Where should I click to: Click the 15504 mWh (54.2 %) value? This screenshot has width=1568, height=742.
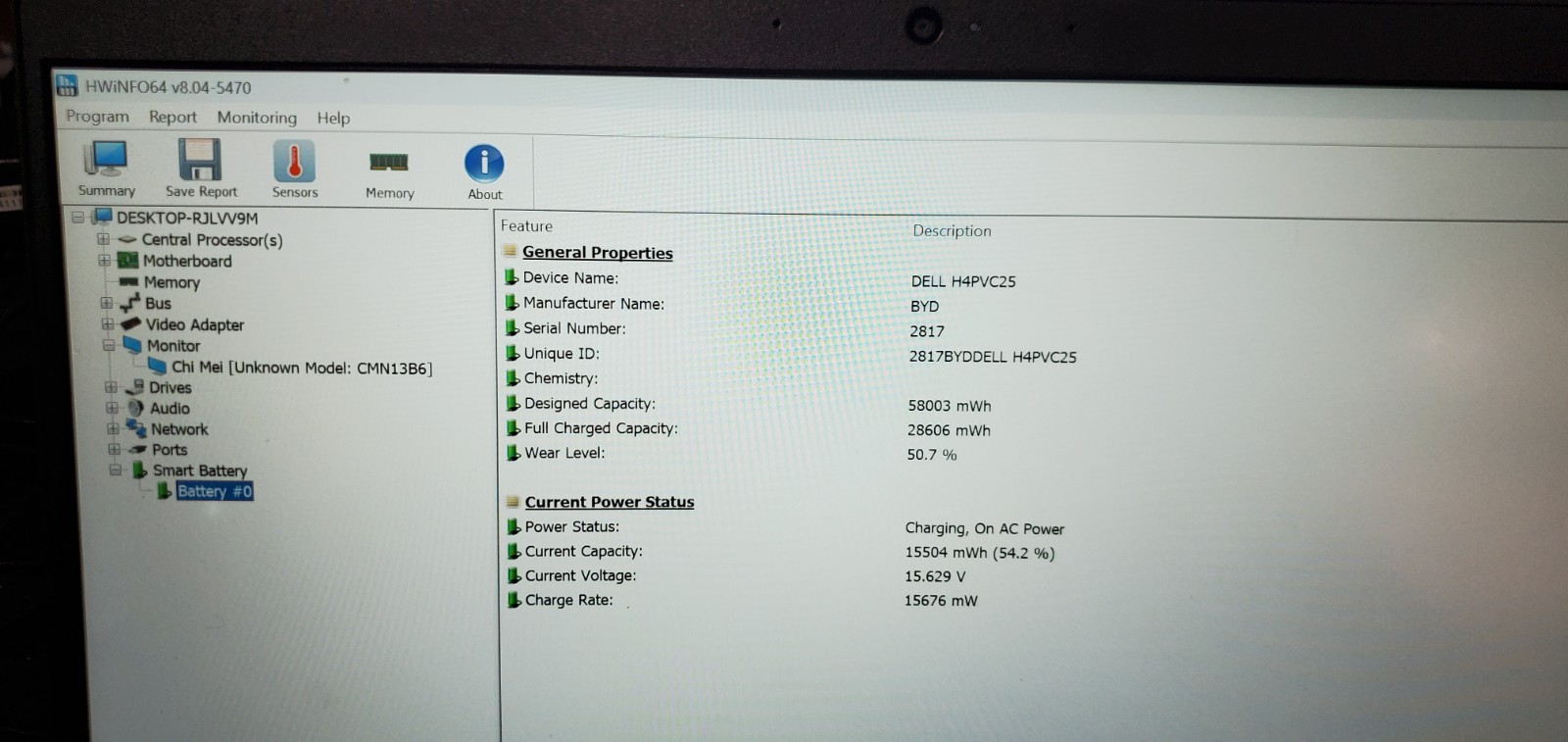980,553
